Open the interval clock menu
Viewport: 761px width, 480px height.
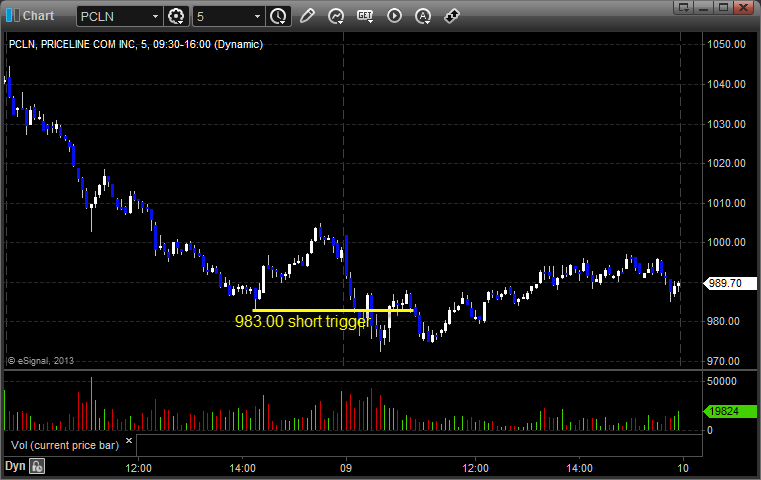pos(278,16)
